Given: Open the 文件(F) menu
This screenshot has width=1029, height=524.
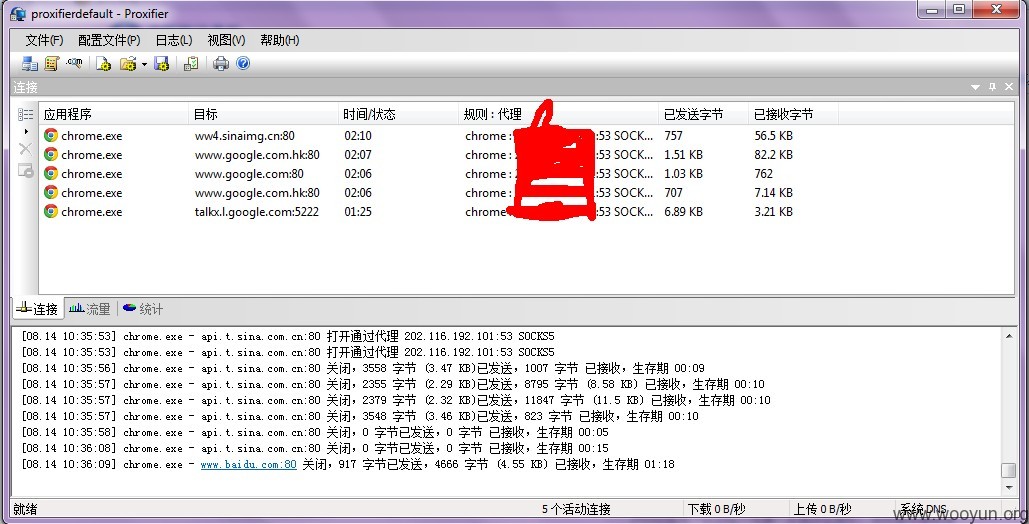Looking at the screenshot, I should coord(44,40).
